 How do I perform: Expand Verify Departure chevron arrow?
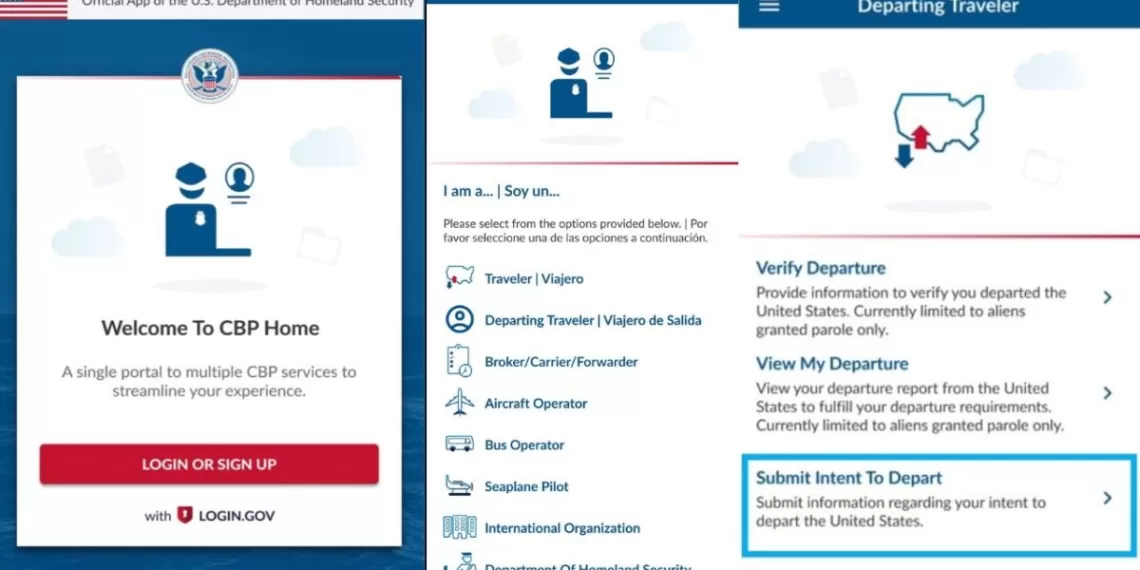point(1107,297)
